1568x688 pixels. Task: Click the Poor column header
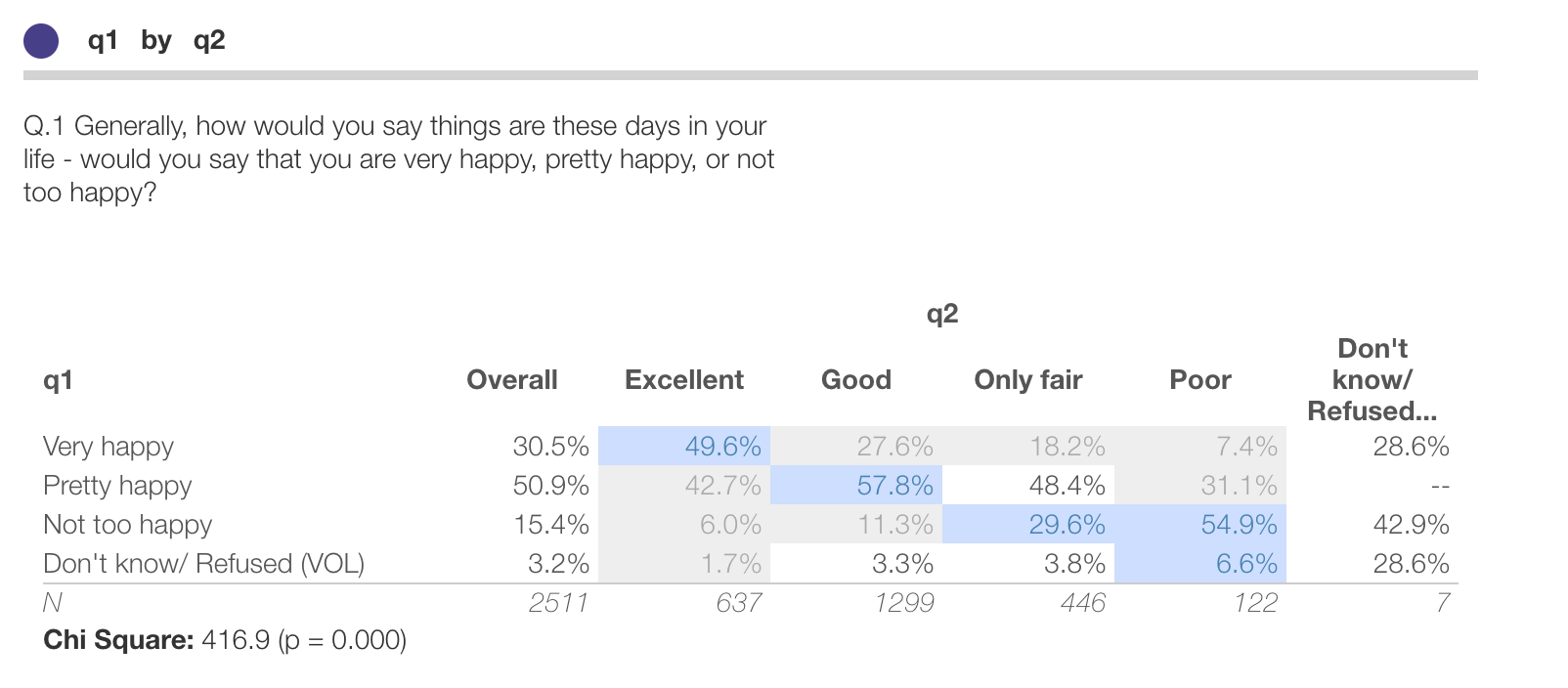coord(1200,379)
